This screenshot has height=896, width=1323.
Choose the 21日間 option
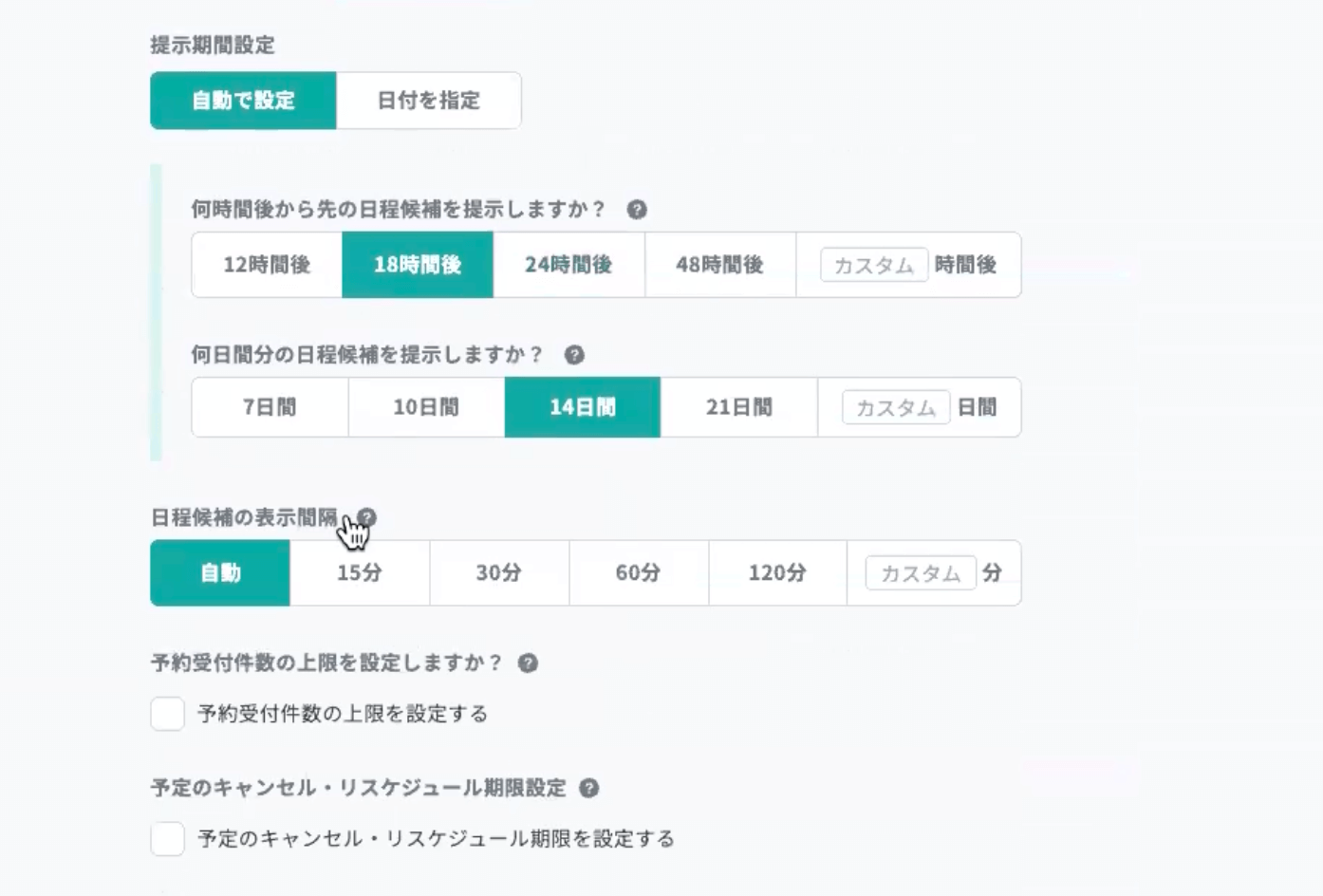[x=738, y=407]
